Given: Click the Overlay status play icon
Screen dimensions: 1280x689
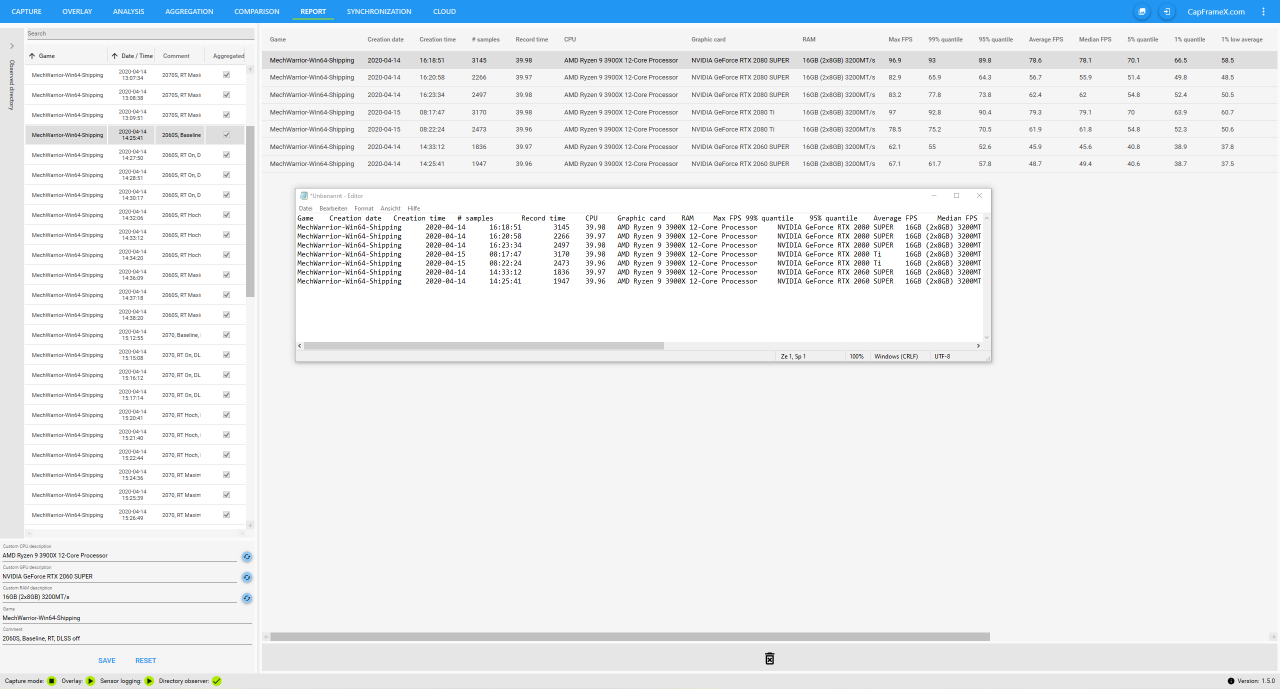Looking at the screenshot, I should 90,681.
